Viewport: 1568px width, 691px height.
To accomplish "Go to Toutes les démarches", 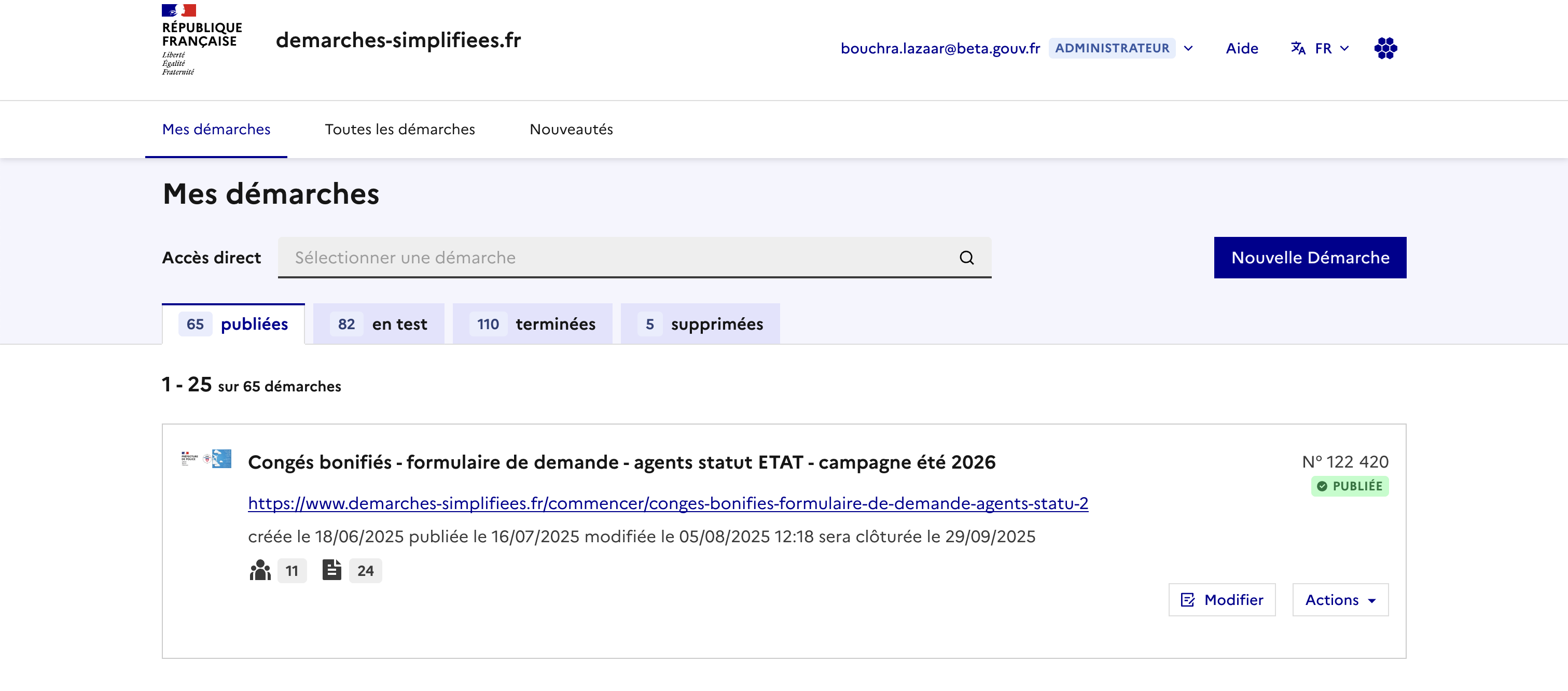I will point(399,130).
